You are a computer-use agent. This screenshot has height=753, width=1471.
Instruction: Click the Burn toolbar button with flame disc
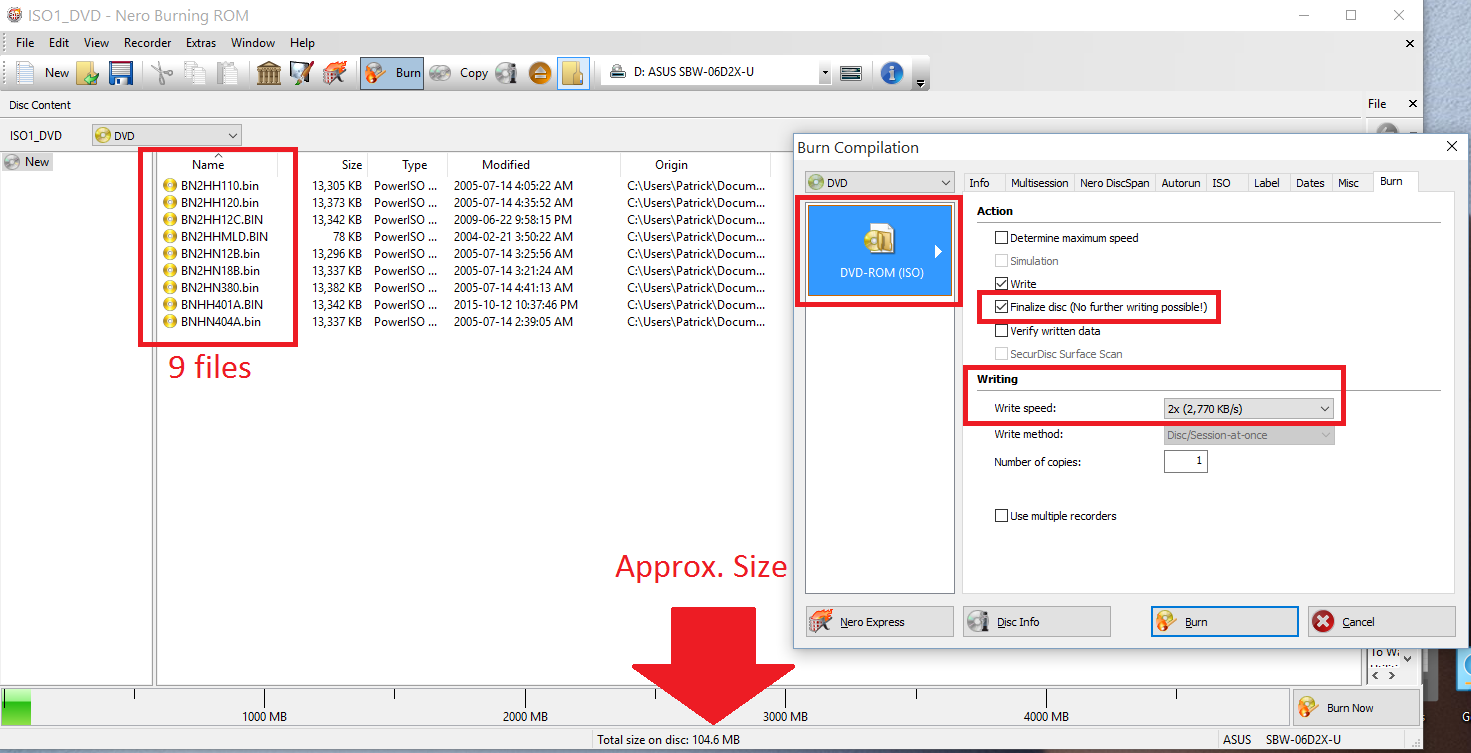pos(392,72)
